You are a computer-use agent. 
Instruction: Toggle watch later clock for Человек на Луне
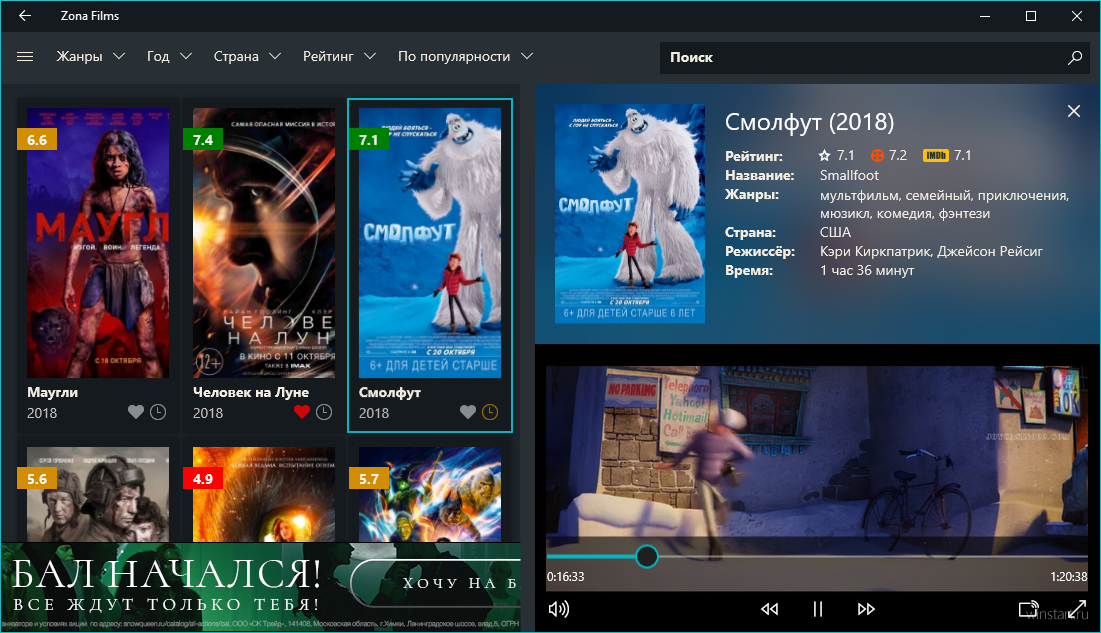click(x=324, y=412)
